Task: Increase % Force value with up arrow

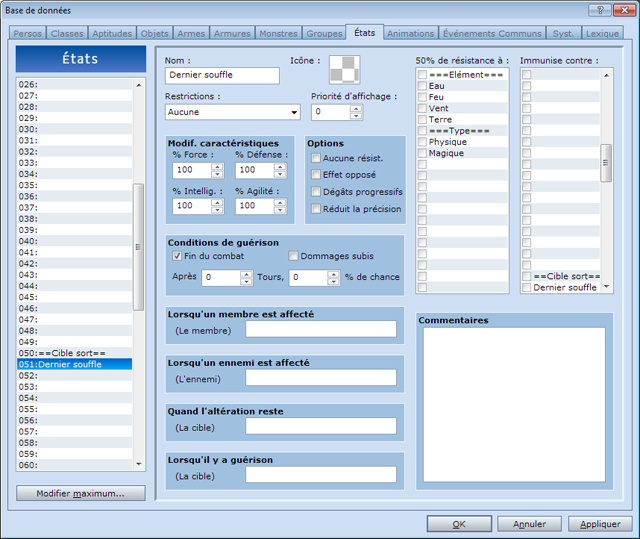Action: pyautogui.click(x=218, y=166)
